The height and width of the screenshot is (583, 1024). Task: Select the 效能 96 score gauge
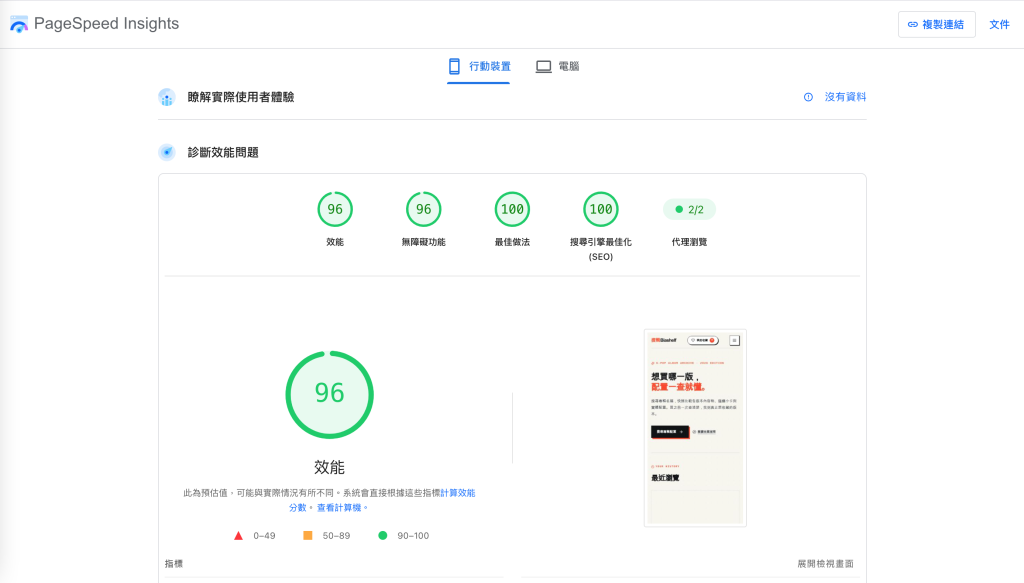[335, 209]
